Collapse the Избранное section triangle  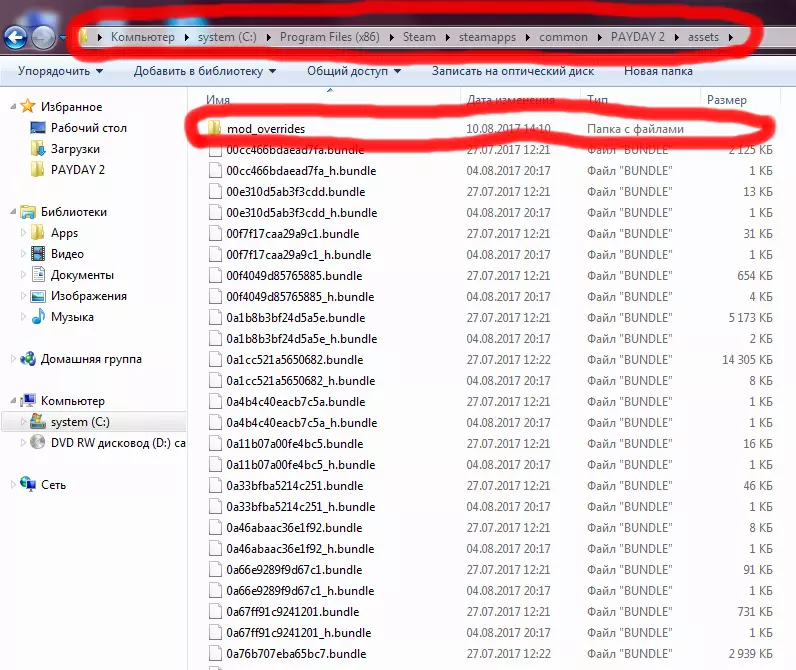(x=13, y=107)
